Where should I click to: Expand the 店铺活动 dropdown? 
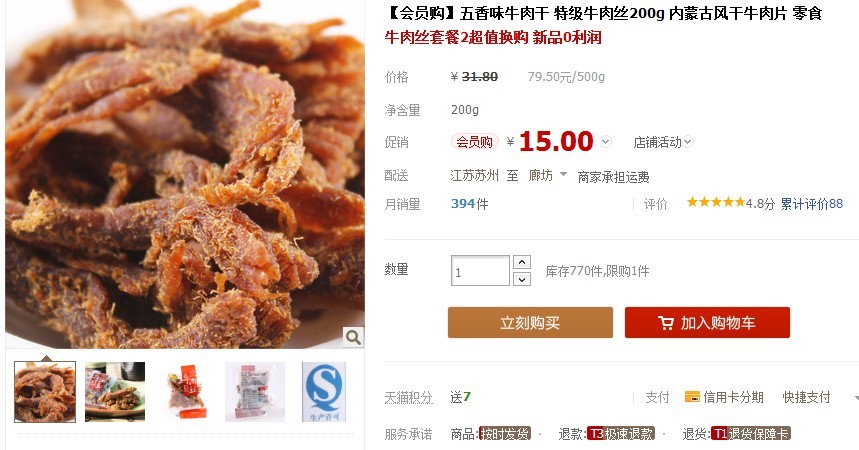pos(662,142)
